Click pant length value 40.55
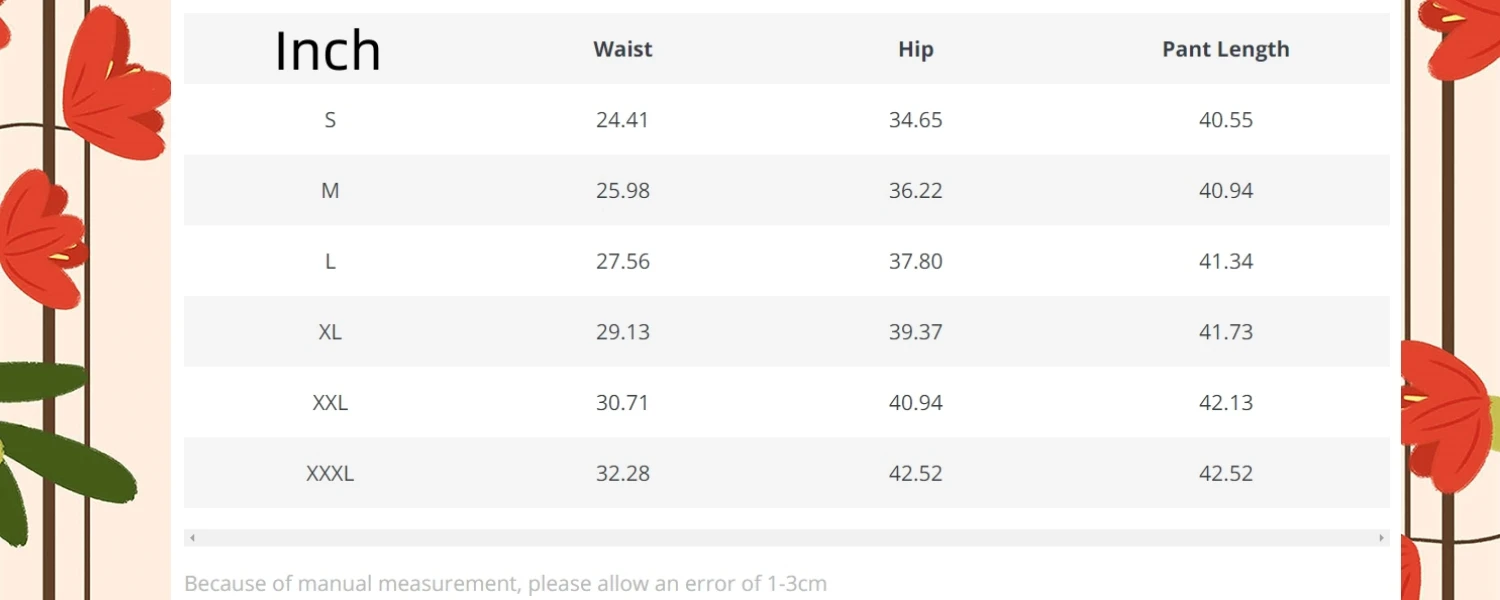 coord(1226,120)
